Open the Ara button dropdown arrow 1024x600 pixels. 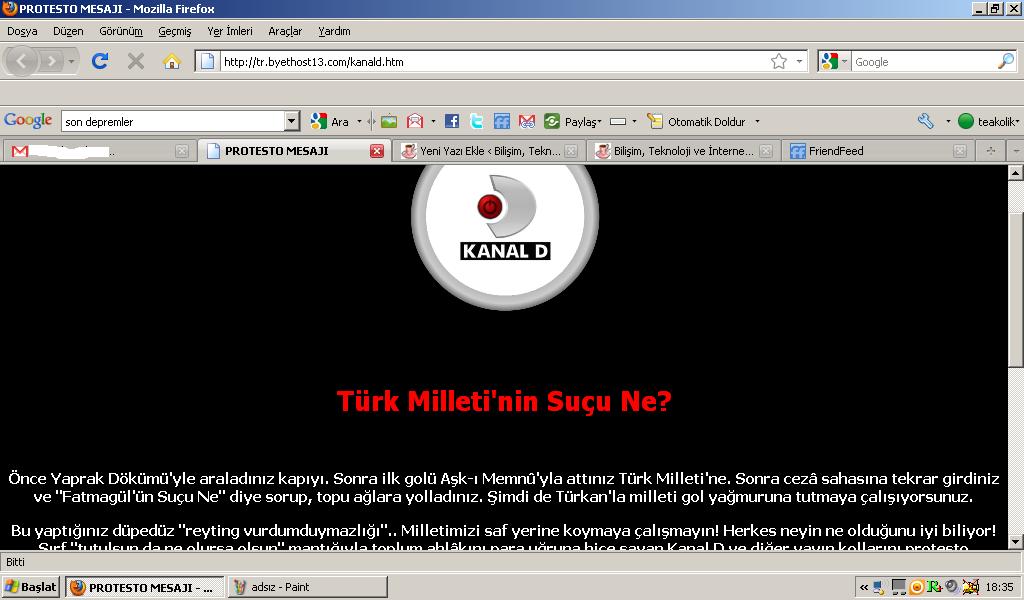(359, 121)
